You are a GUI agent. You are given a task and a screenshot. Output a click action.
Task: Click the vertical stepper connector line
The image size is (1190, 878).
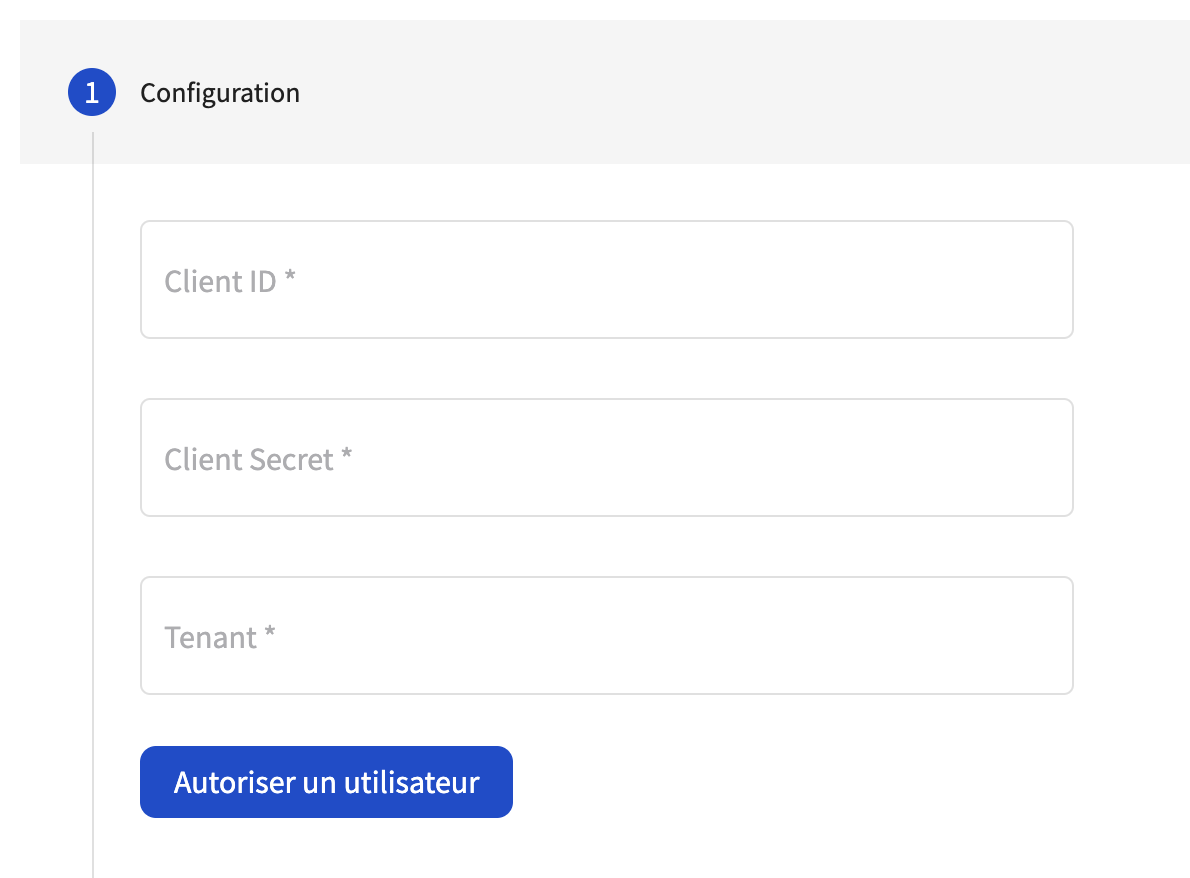click(93, 505)
